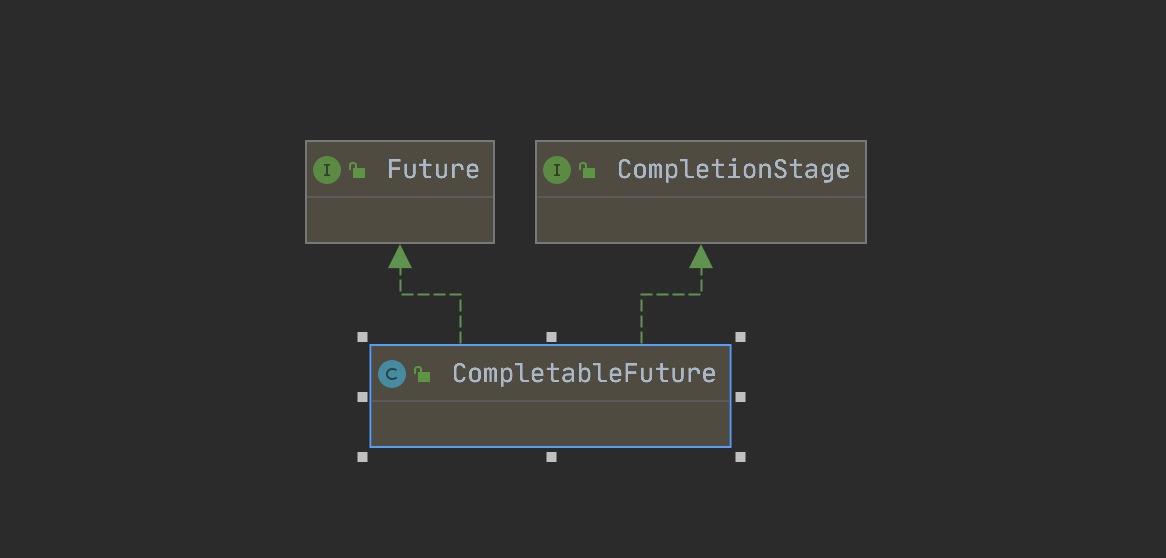Click the top-left selection handle of CompletableFuture
The width and height of the screenshot is (1166, 558).
(362, 337)
